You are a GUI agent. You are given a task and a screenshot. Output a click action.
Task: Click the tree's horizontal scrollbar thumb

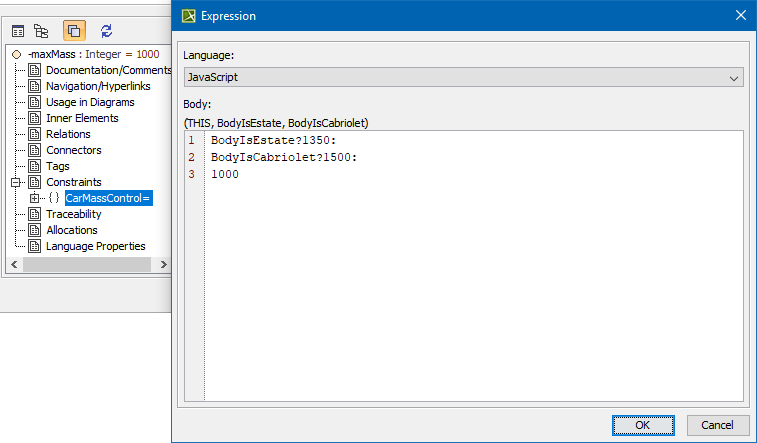pyautogui.click(x=86, y=264)
